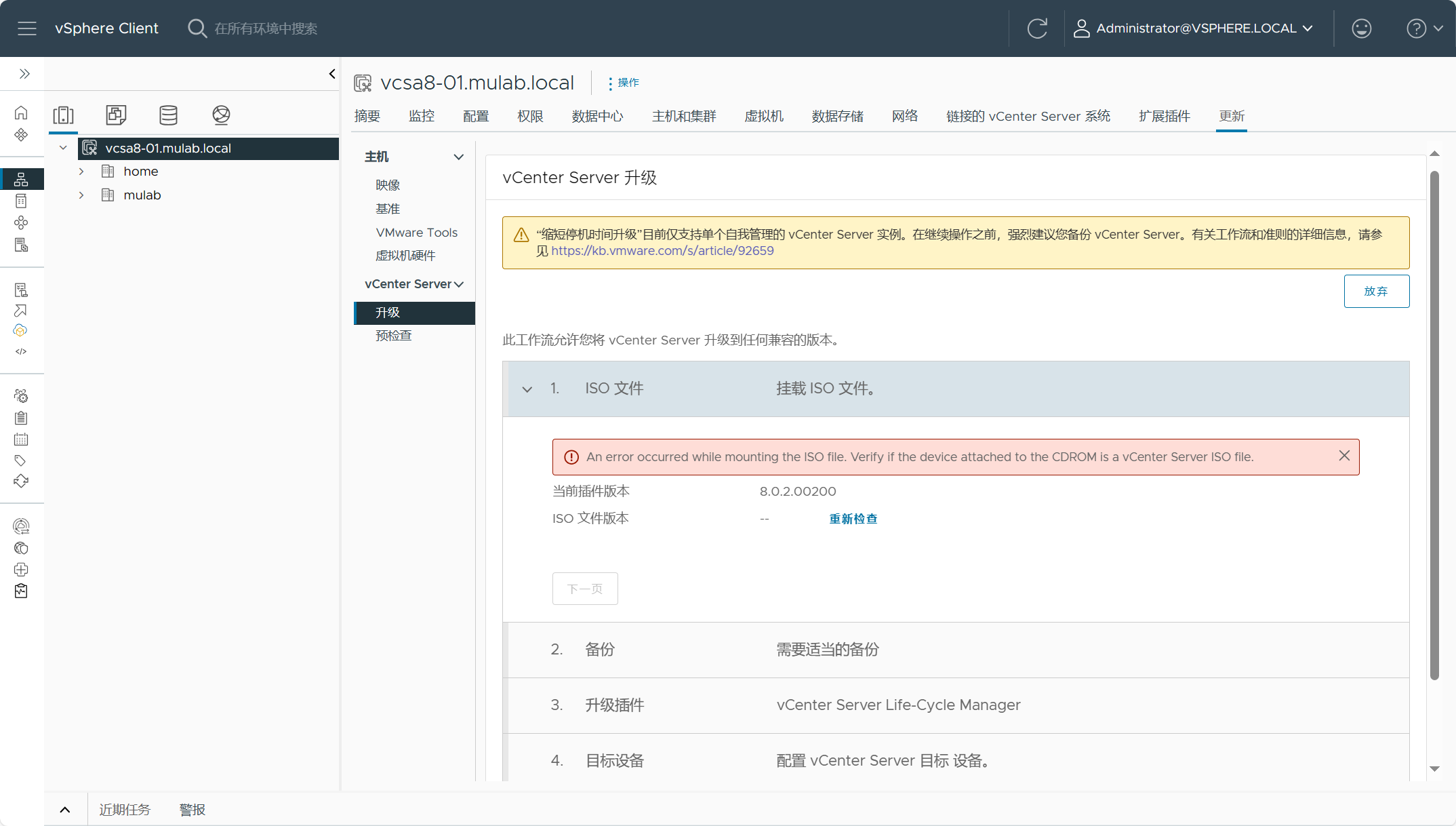Open the 数据中心 tab
Image resolution: width=1456 pixels, height=826 pixels.
(597, 116)
